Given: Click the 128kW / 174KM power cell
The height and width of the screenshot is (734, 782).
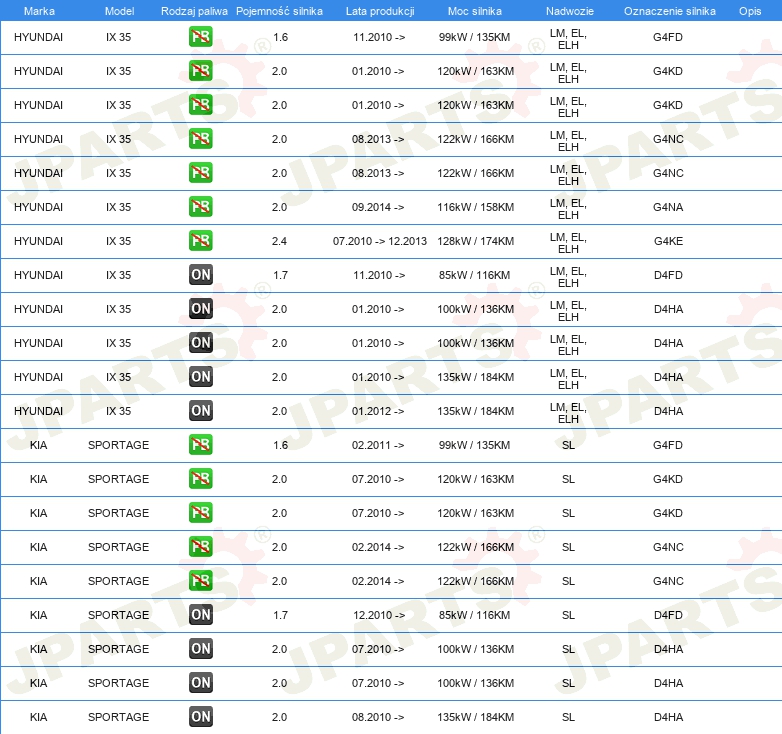Looking at the screenshot, I should pos(476,241).
